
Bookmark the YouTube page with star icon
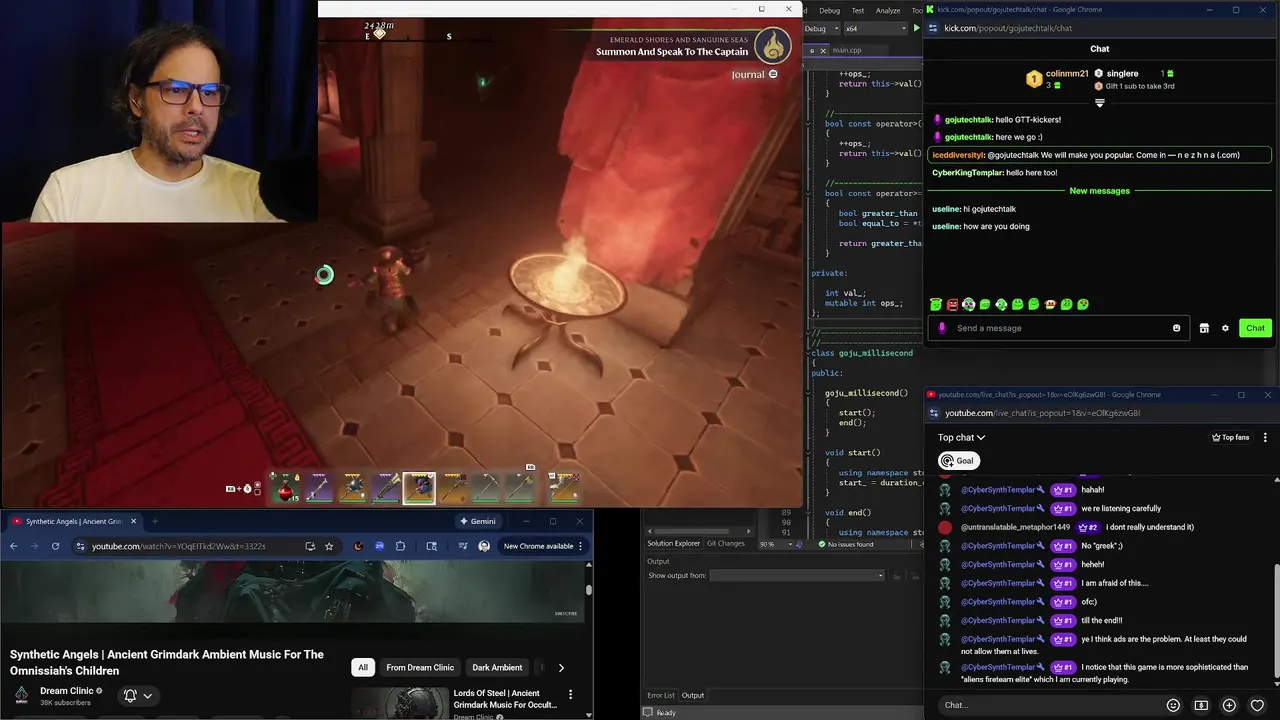(329, 546)
